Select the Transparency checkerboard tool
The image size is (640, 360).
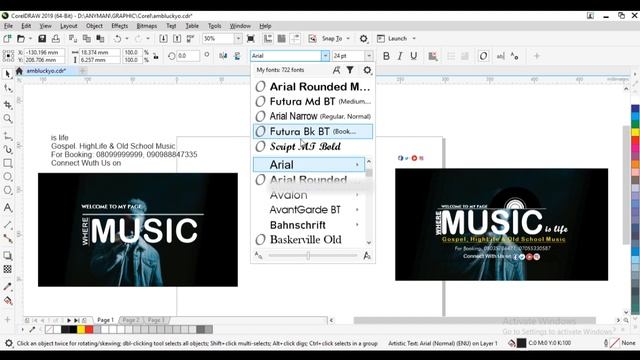[x=7, y=269]
